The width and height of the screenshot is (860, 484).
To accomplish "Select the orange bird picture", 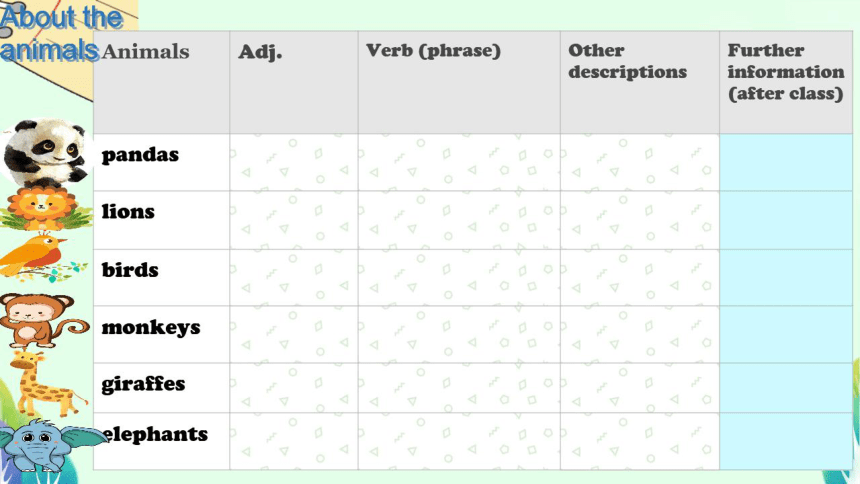I will pyautogui.click(x=42, y=257).
